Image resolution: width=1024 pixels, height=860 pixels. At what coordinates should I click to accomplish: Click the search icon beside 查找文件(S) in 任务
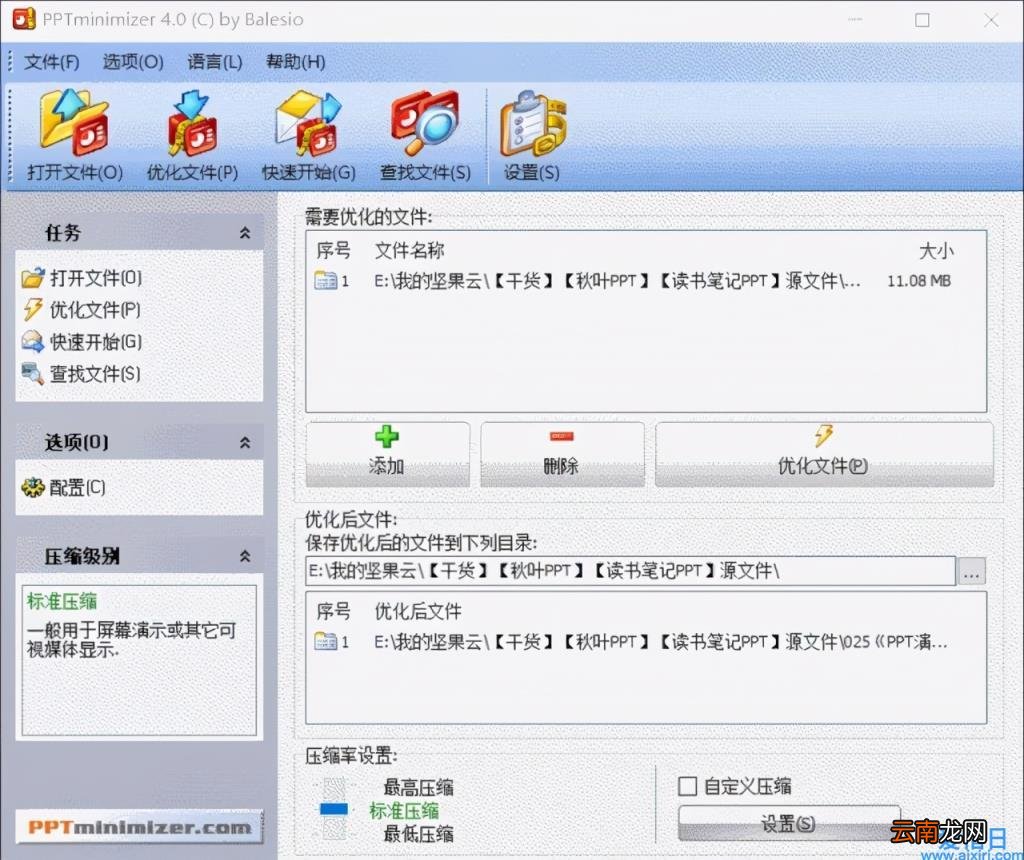click(33, 374)
